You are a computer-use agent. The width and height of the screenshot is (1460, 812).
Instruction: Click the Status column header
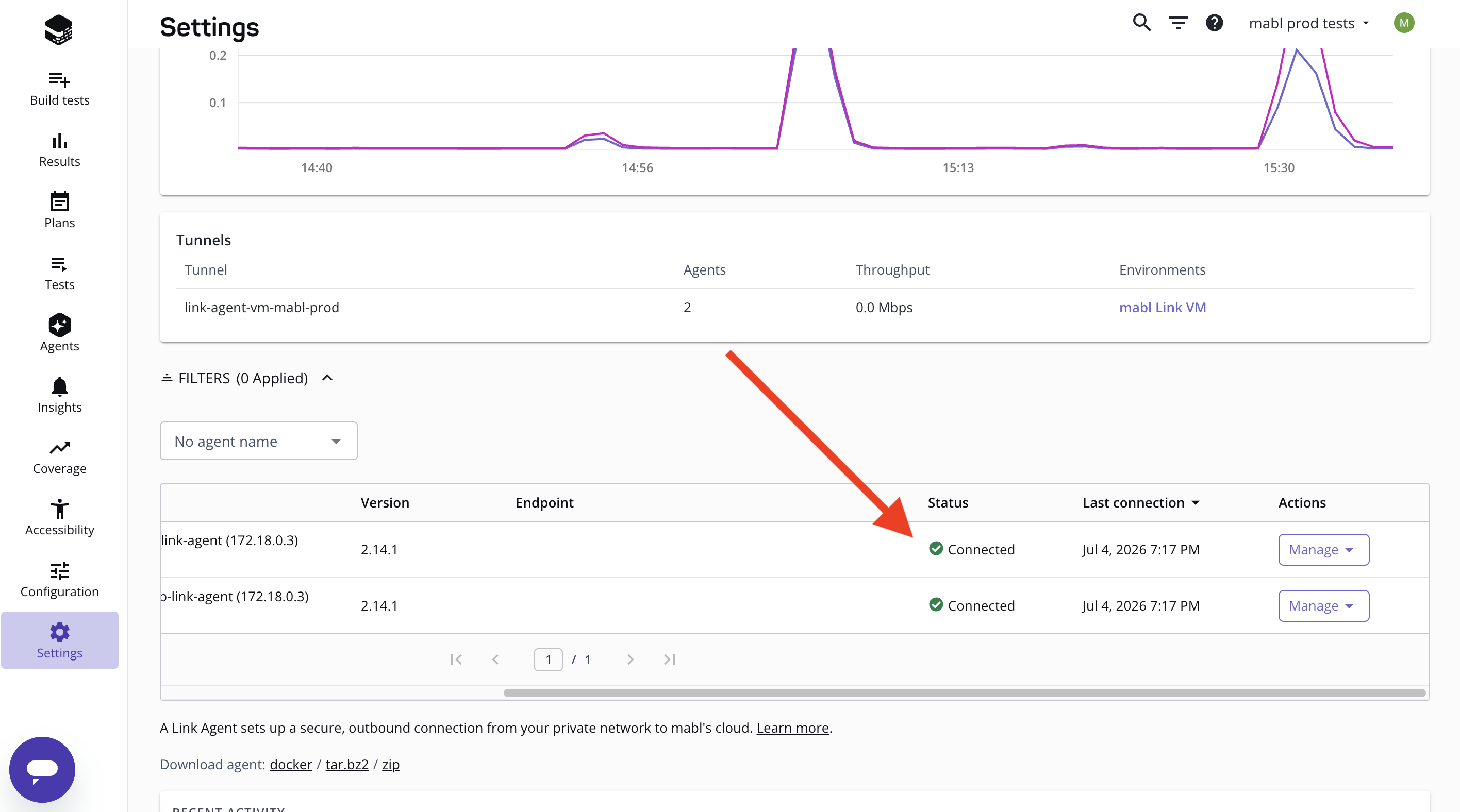948,502
